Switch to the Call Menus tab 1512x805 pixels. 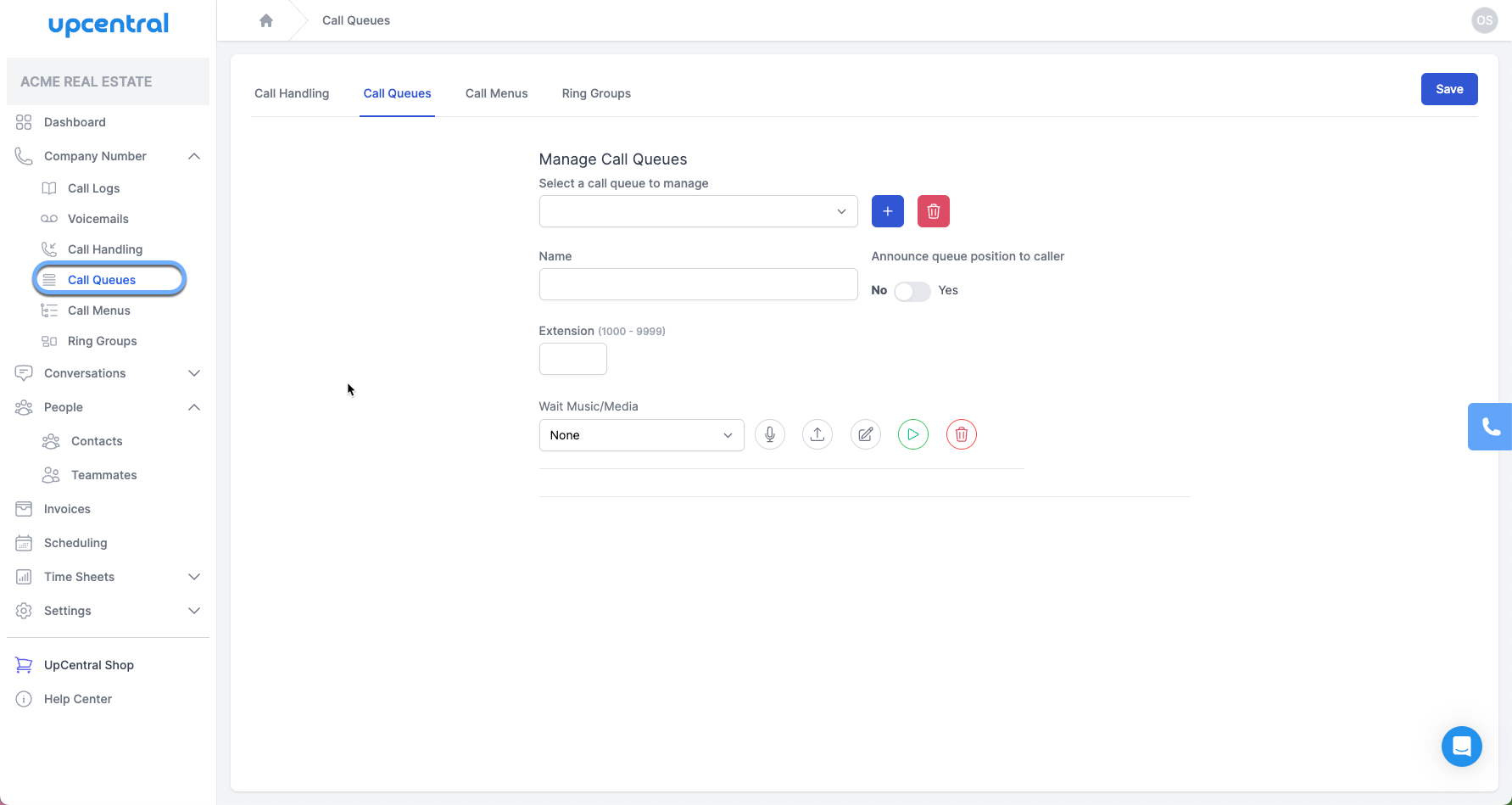coord(496,93)
